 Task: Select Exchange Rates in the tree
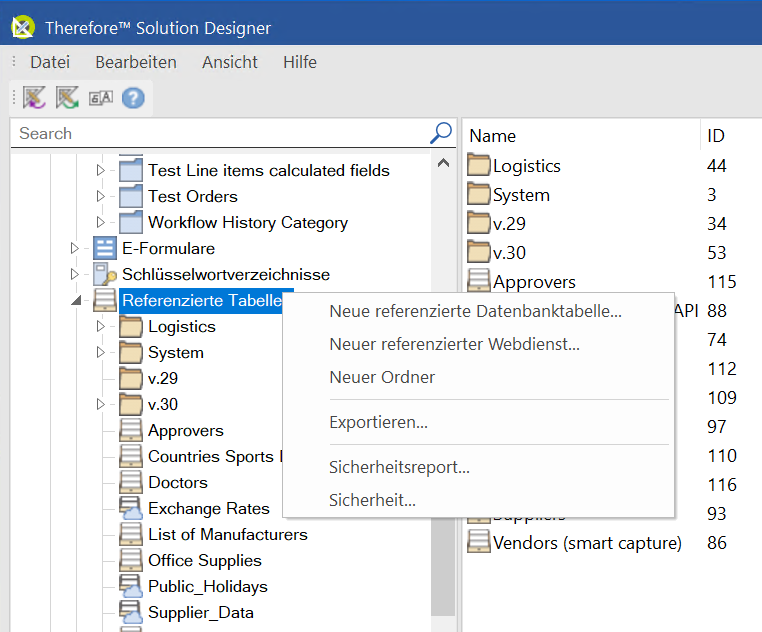[x=208, y=508]
